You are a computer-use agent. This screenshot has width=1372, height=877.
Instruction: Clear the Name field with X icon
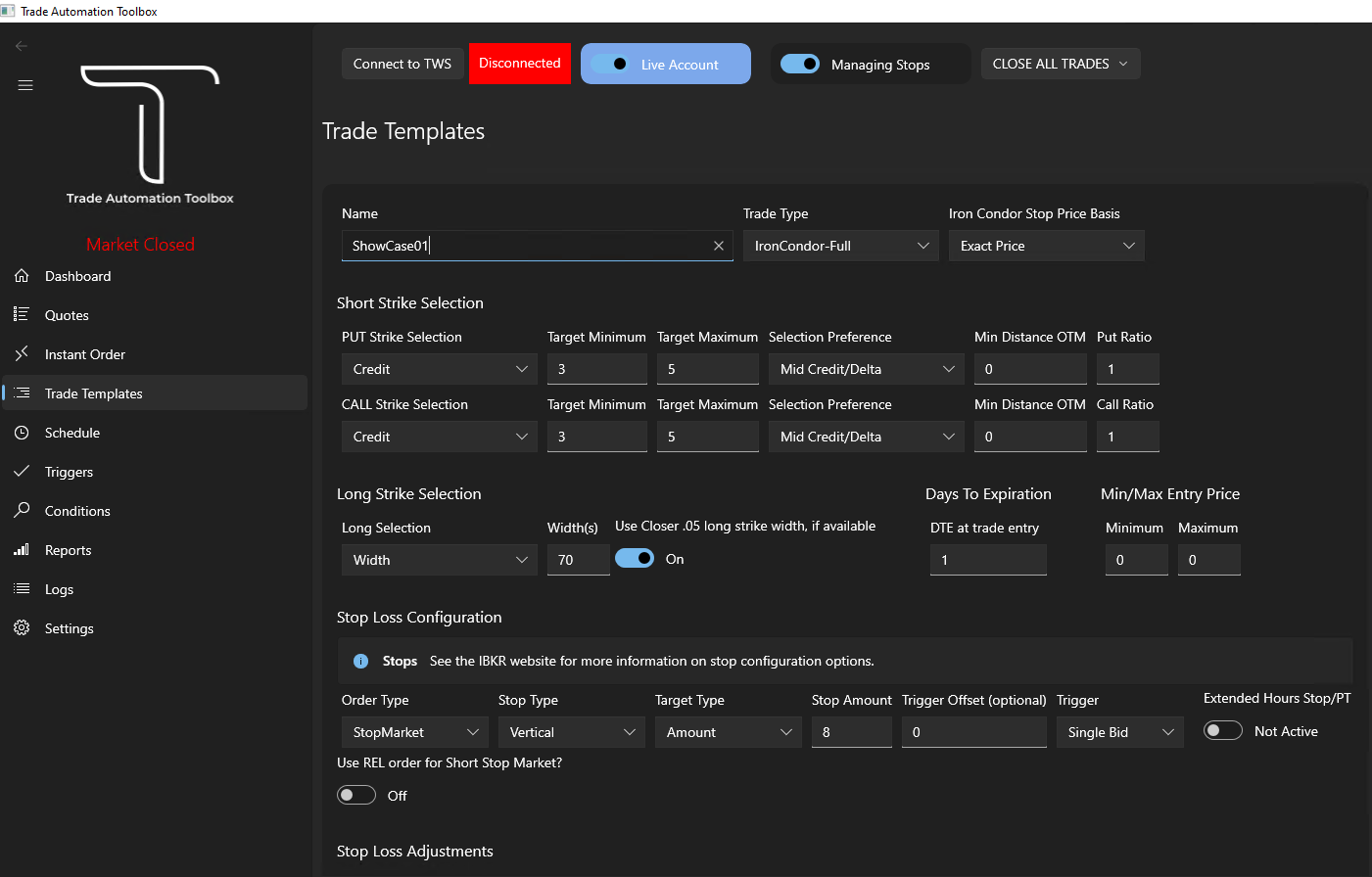pyautogui.click(x=719, y=246)
